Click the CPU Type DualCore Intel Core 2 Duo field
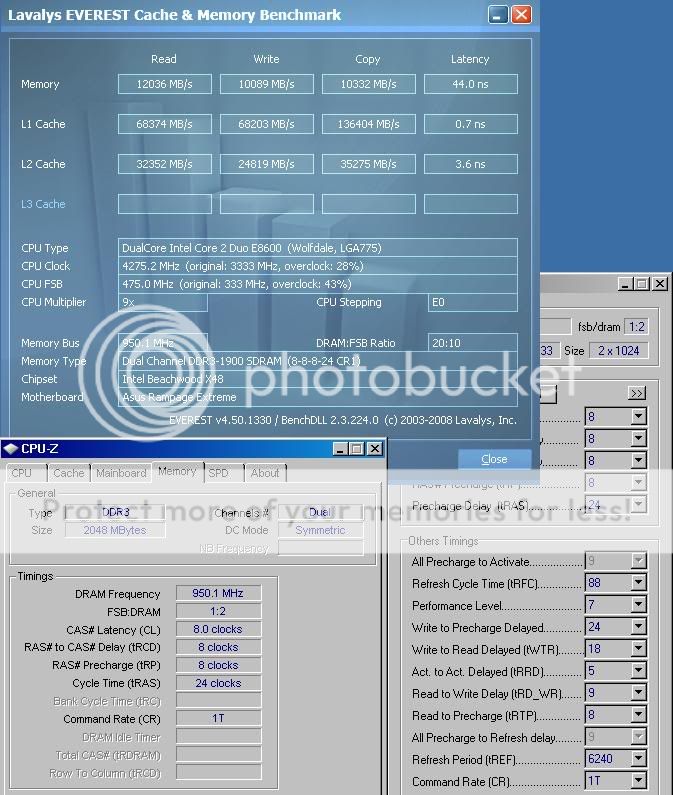Viewport: 673px width, 795px height. pyautogui.click(x=317, y=248)
